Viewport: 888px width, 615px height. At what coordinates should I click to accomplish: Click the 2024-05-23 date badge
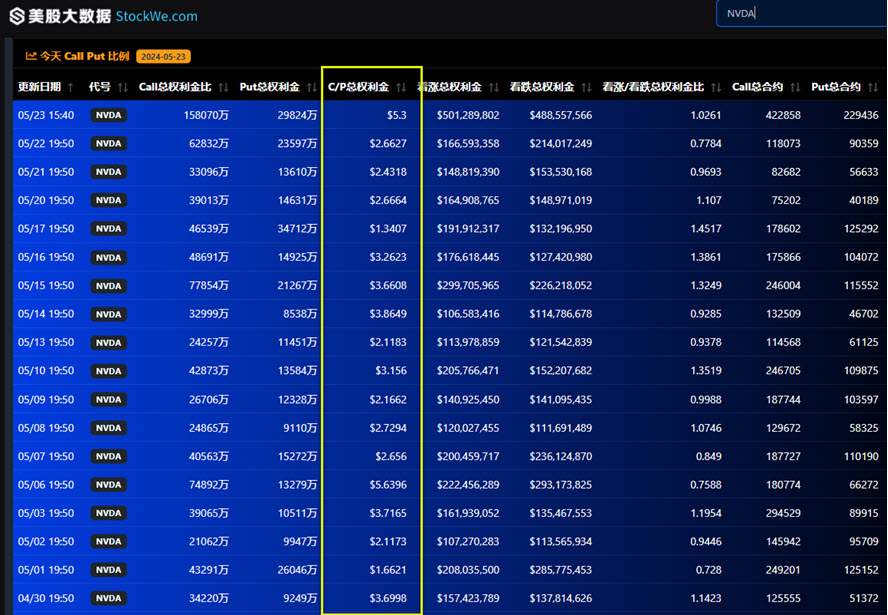tap(163, 57)
